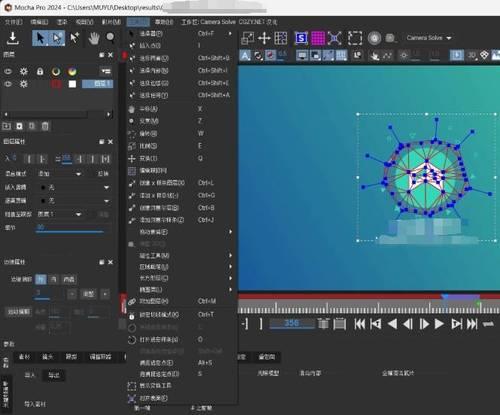Toggle the lock icon in layers header

40,71
